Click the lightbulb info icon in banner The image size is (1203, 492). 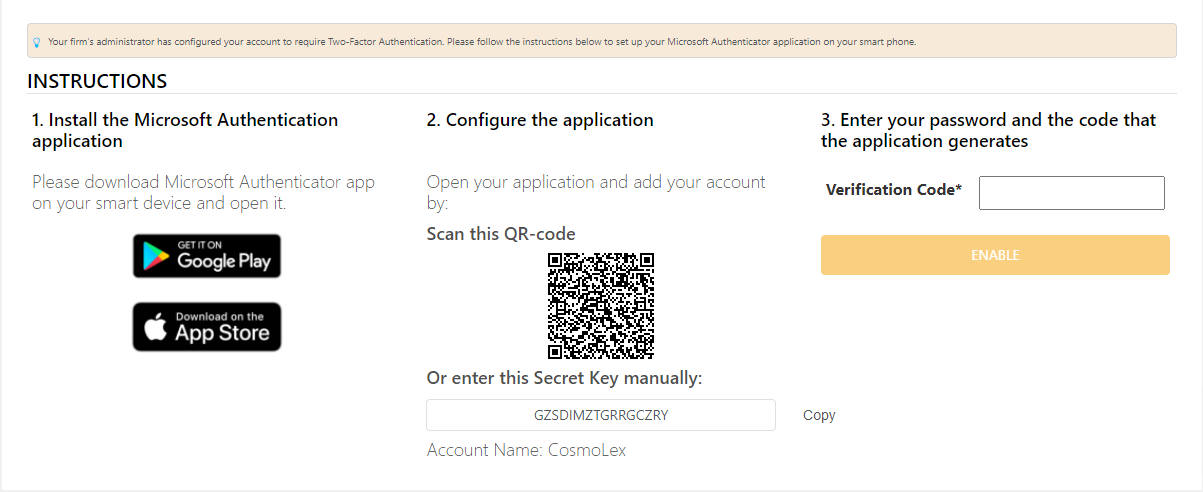37,42
